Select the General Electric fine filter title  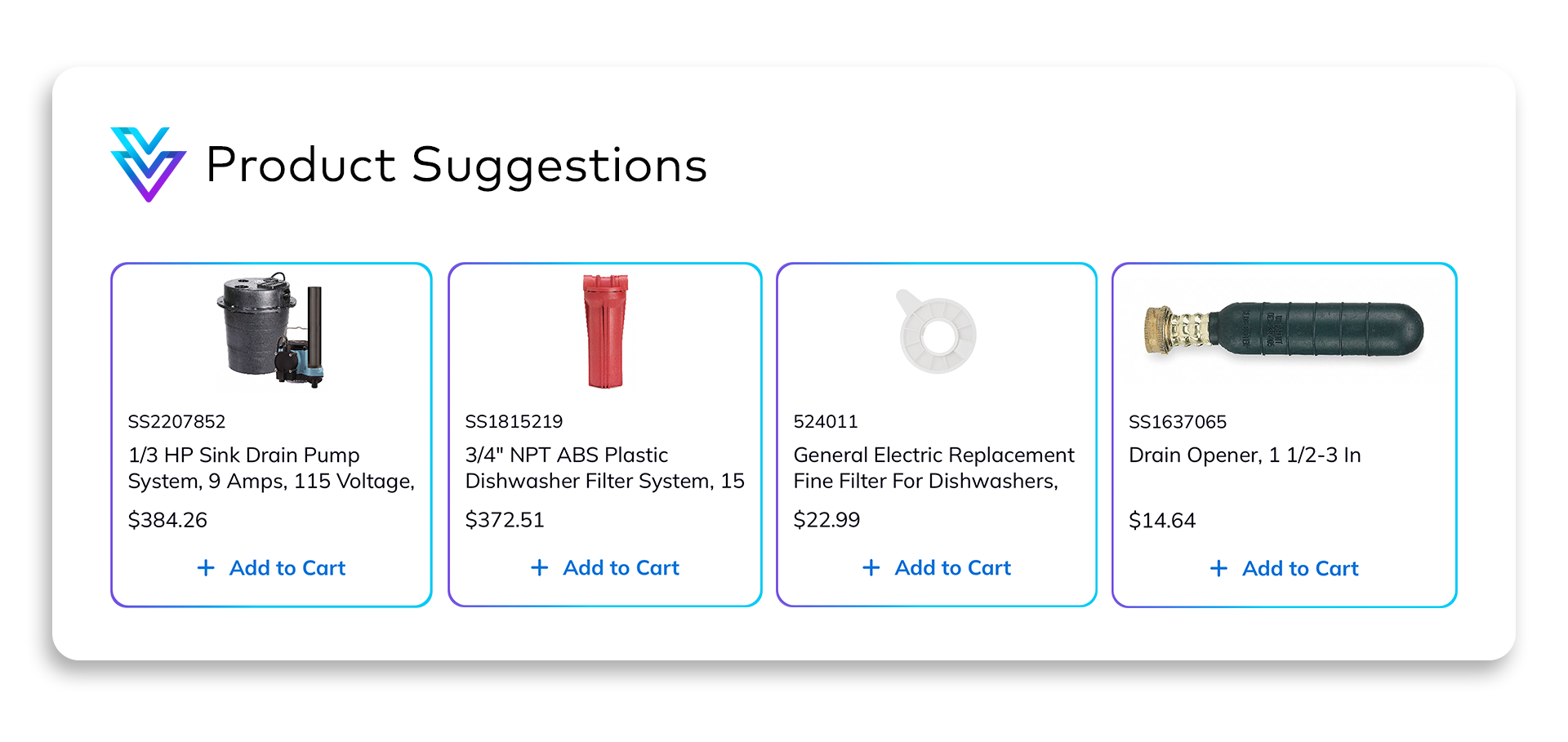[933, 468]
